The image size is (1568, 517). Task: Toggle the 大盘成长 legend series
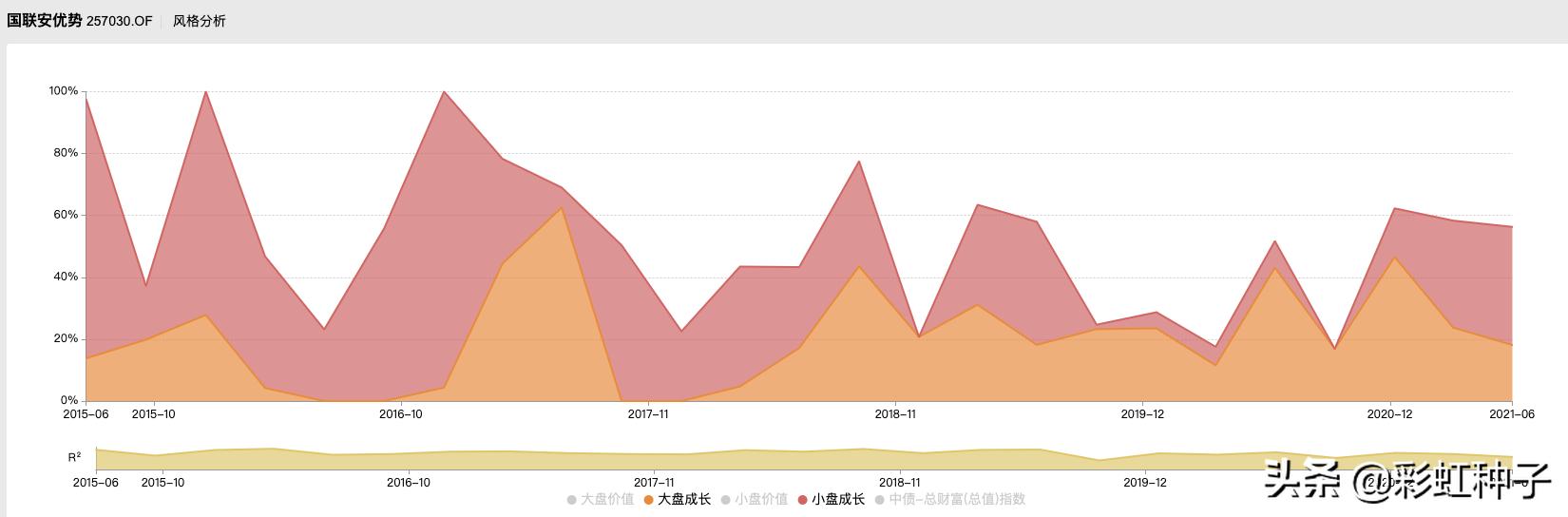point(678,499)
